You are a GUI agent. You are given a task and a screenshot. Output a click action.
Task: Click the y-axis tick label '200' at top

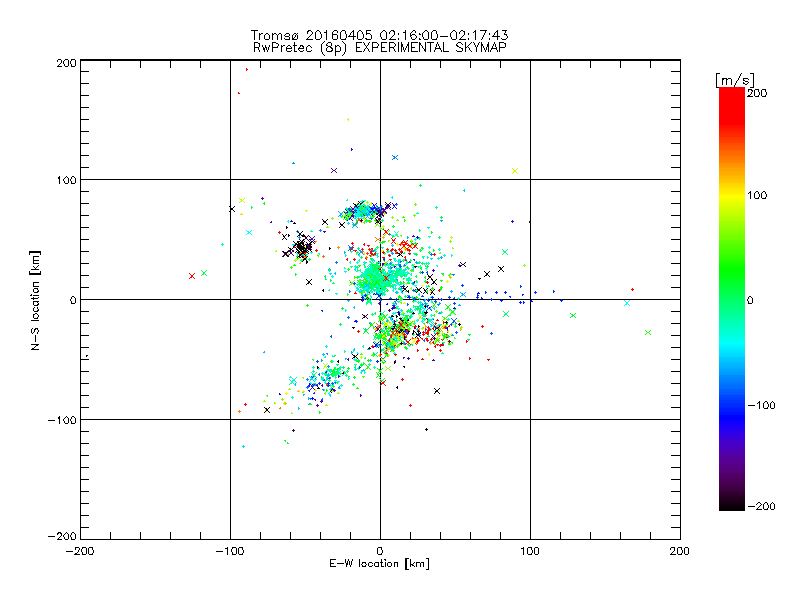coord(66,63)
